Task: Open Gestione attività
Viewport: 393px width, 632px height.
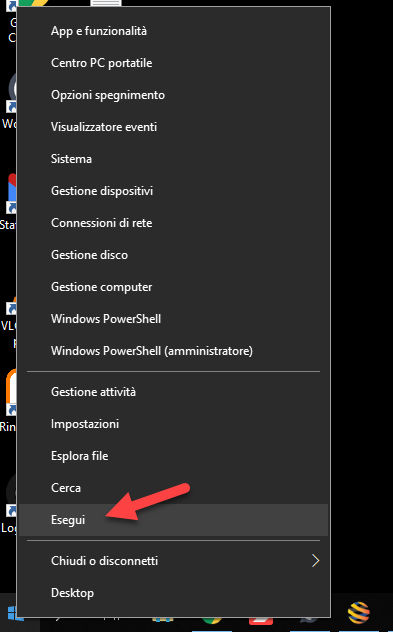Action: [x=173, y=392]
